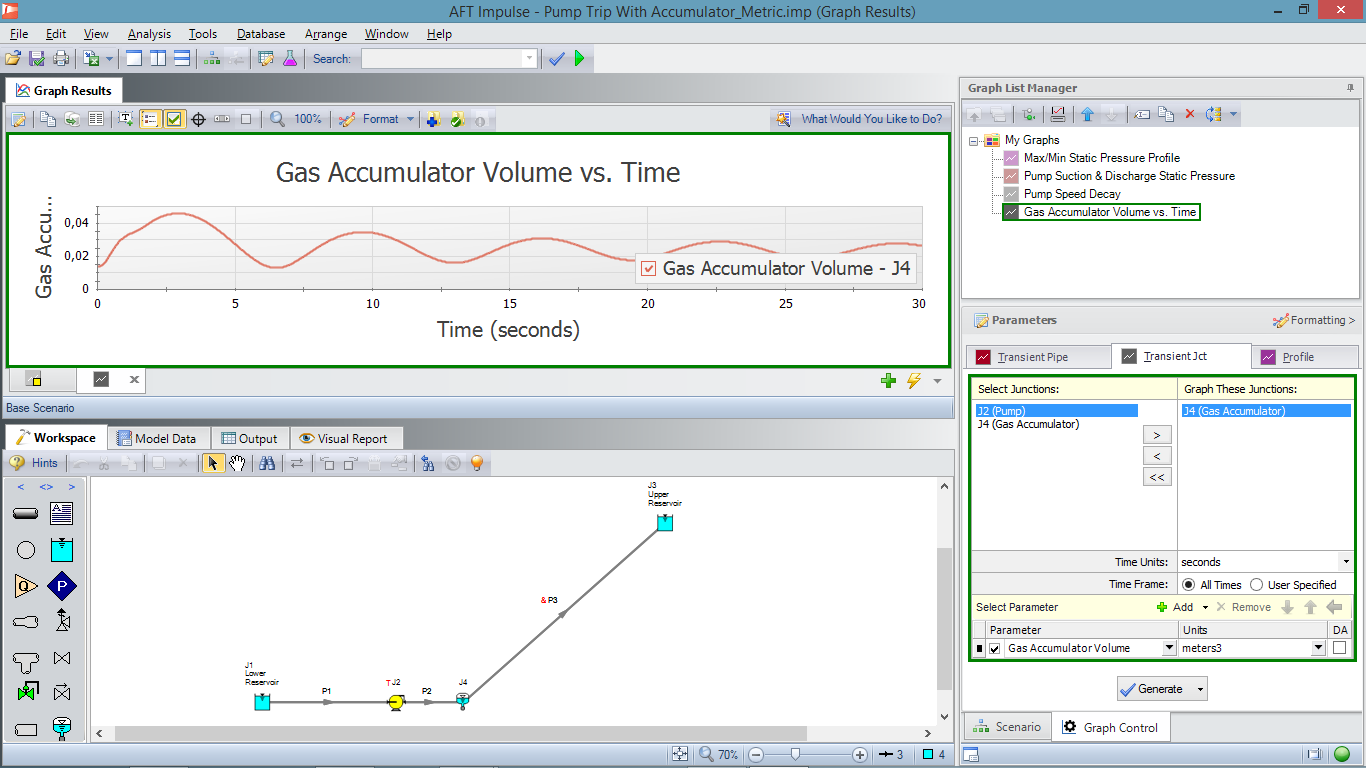
Task: Select the User Specified time frame option
Action: [1256, 585]
